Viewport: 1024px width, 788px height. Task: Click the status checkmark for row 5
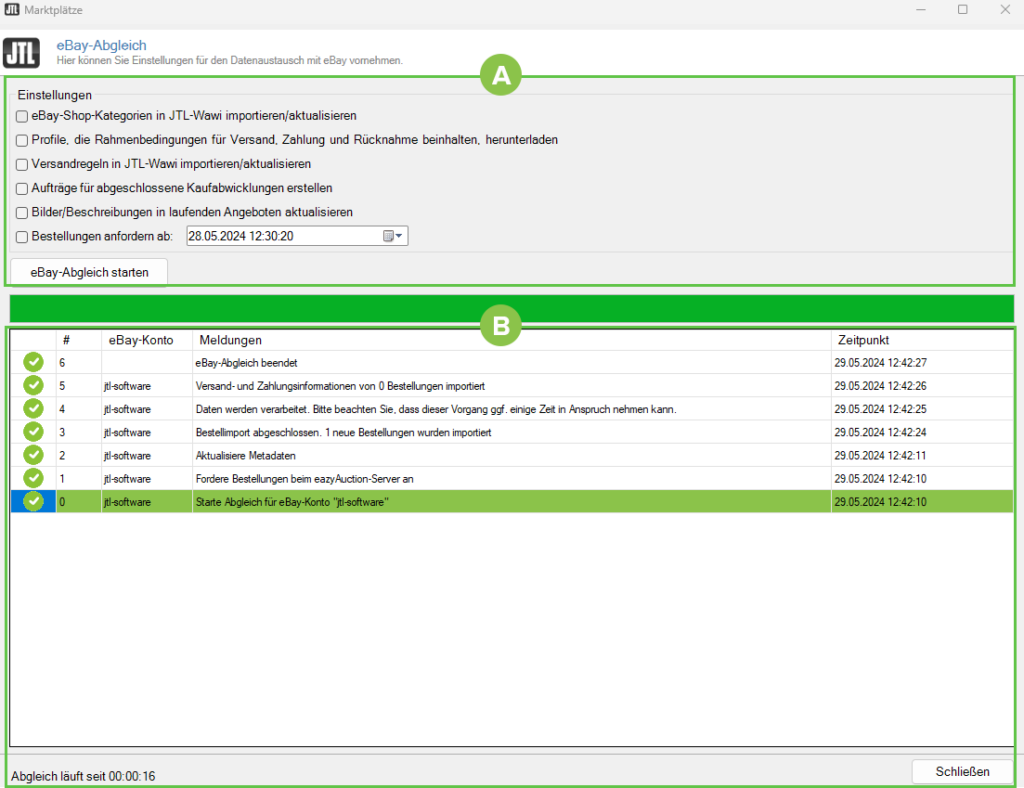[x=33, y=385]
